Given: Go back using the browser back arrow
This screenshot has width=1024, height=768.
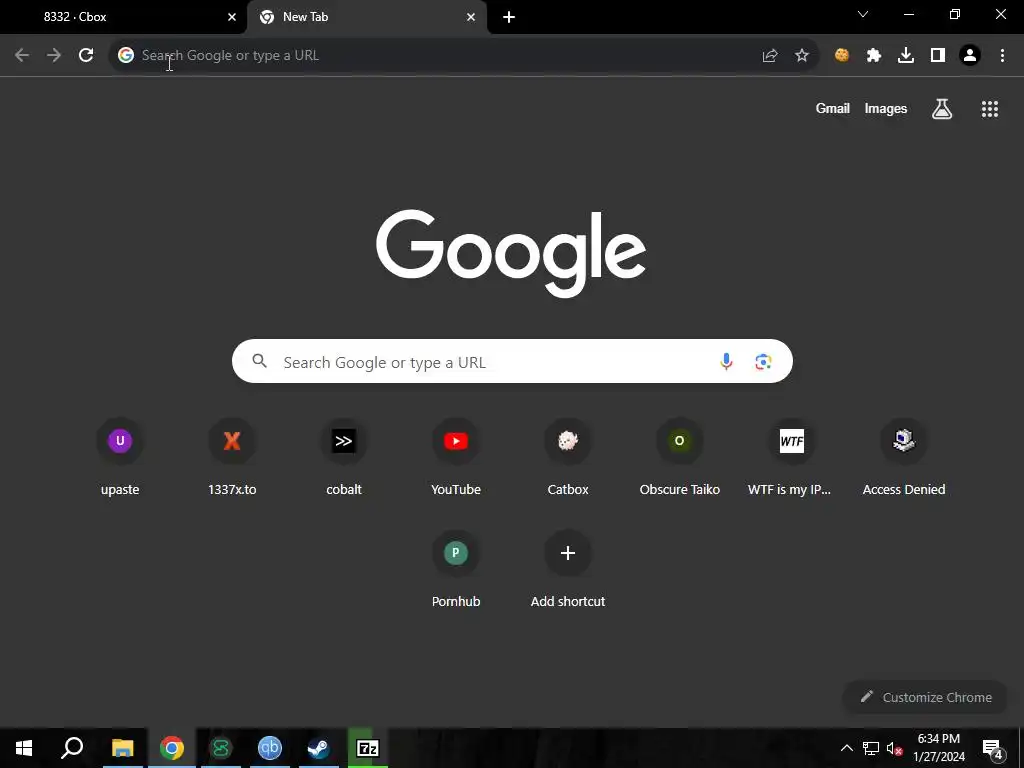Looking at the screenshot, I should (22, 56).
